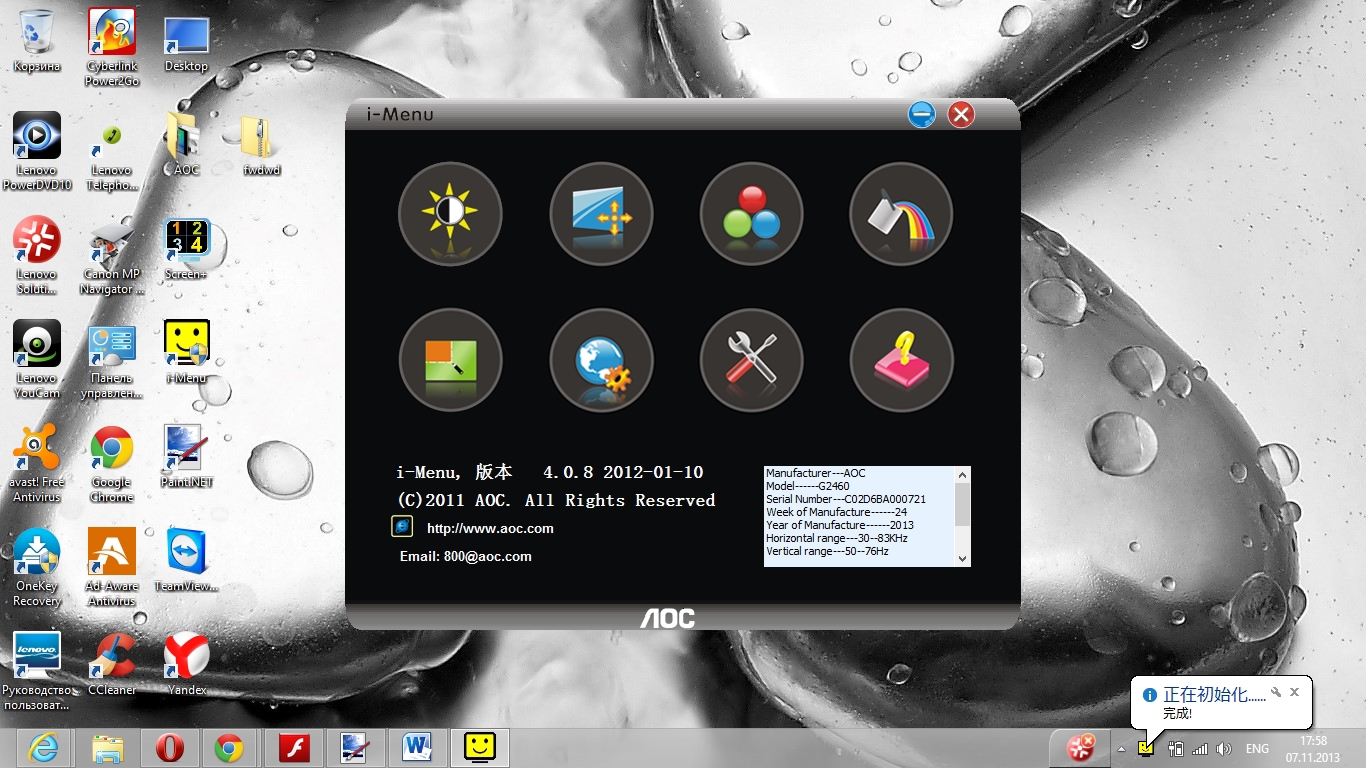Select the Serial Number line in info box
The height and width of the screenshot is (768, 1366).
click(x=846, y=498)
